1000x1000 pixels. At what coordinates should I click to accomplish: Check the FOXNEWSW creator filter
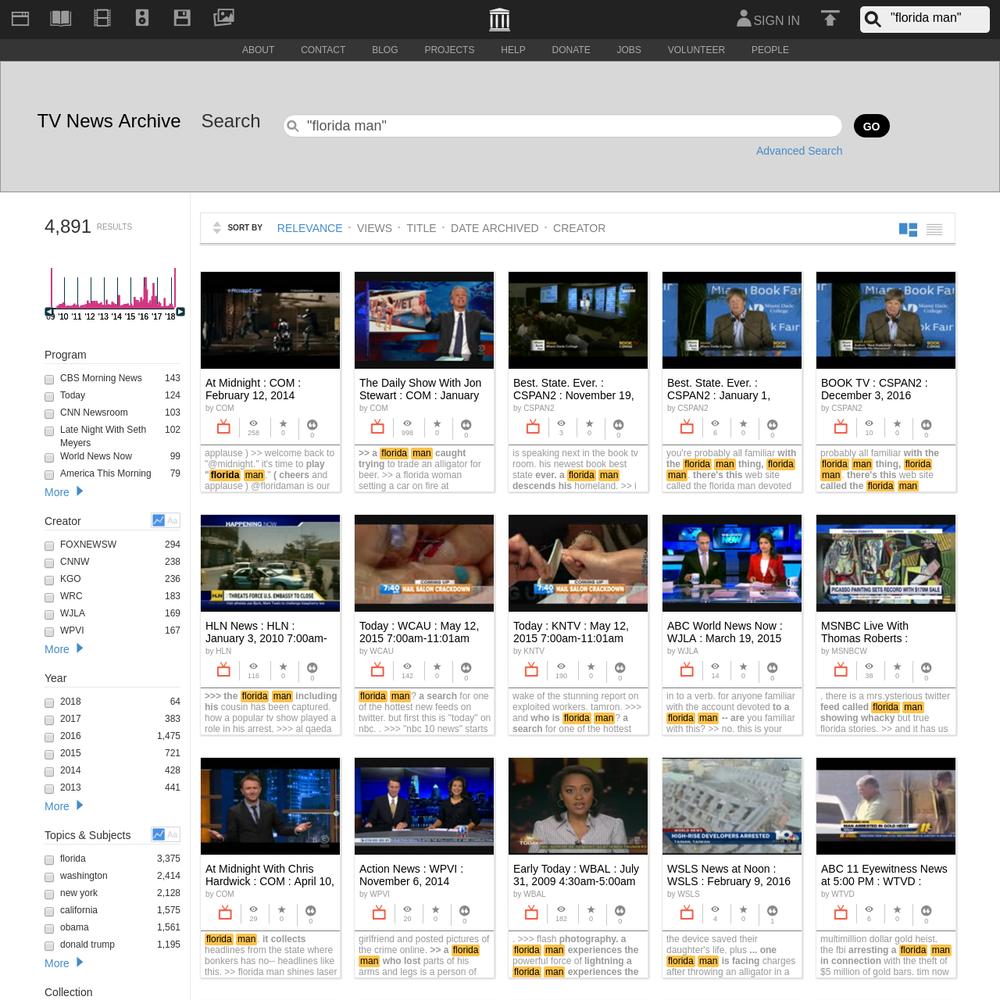coord(49,546)
